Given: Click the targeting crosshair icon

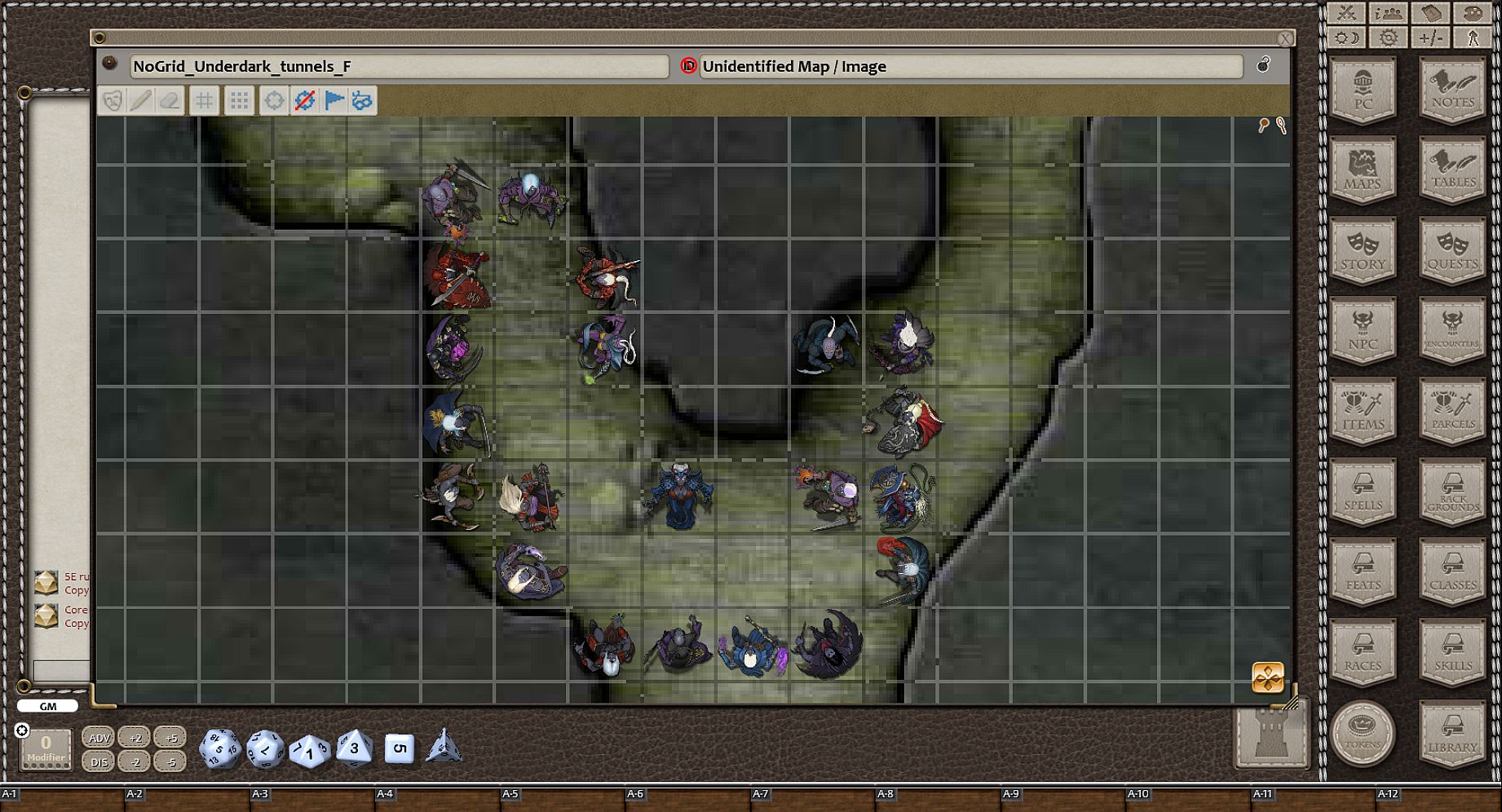Looking at the screenshot, I should coord(274,100).
